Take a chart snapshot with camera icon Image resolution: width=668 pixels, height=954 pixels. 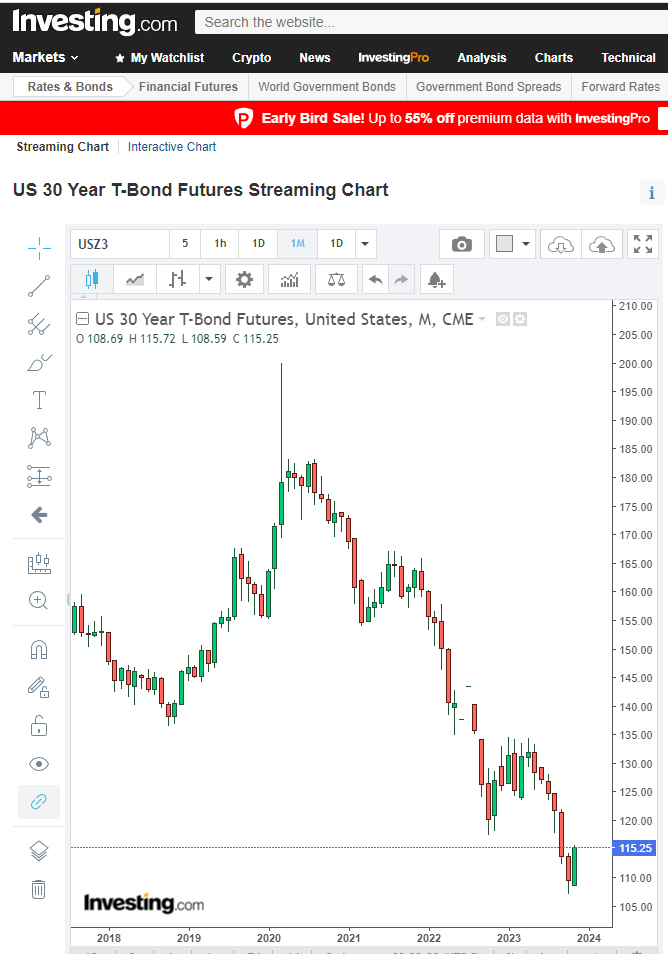tap(461, 244)
